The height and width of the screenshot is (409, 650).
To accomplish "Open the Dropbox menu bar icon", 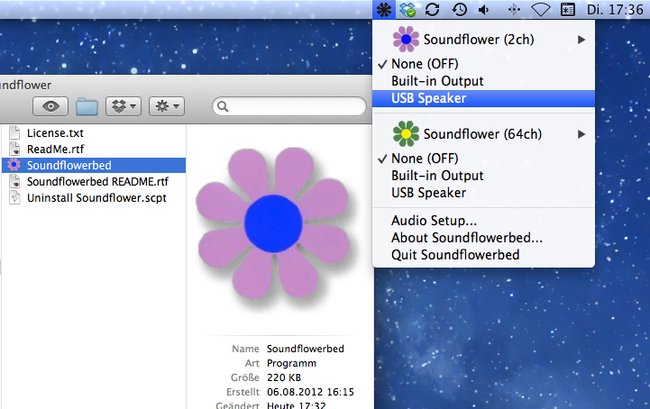I will click(407, 10).
